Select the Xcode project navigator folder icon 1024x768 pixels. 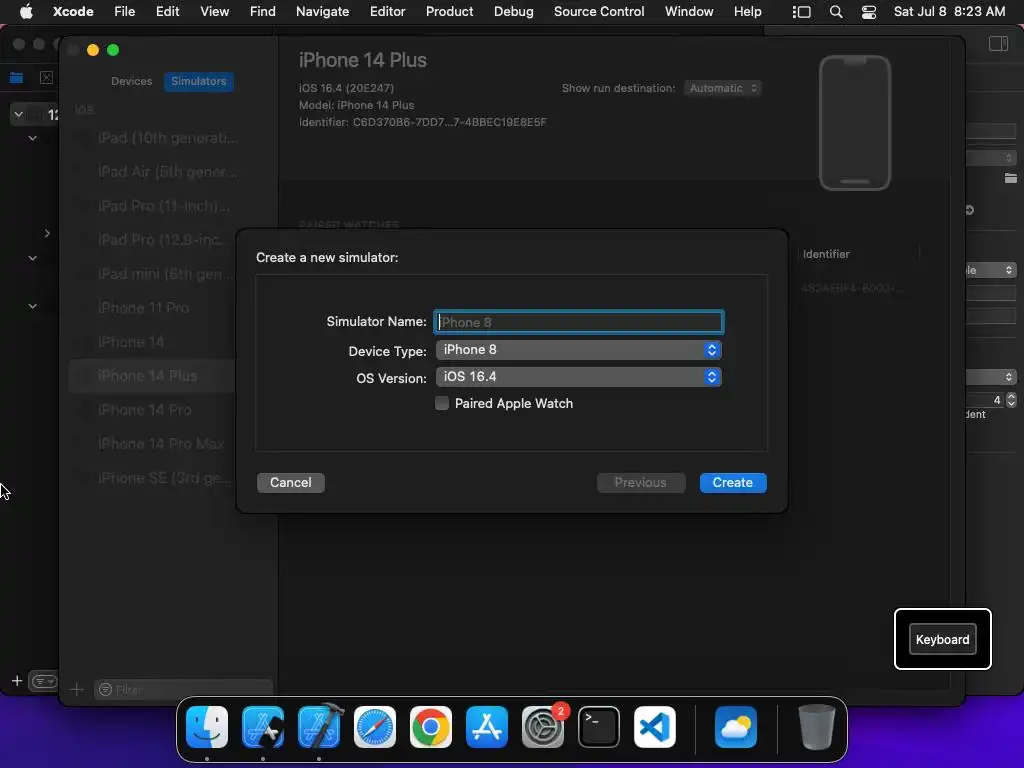point(16,78)
